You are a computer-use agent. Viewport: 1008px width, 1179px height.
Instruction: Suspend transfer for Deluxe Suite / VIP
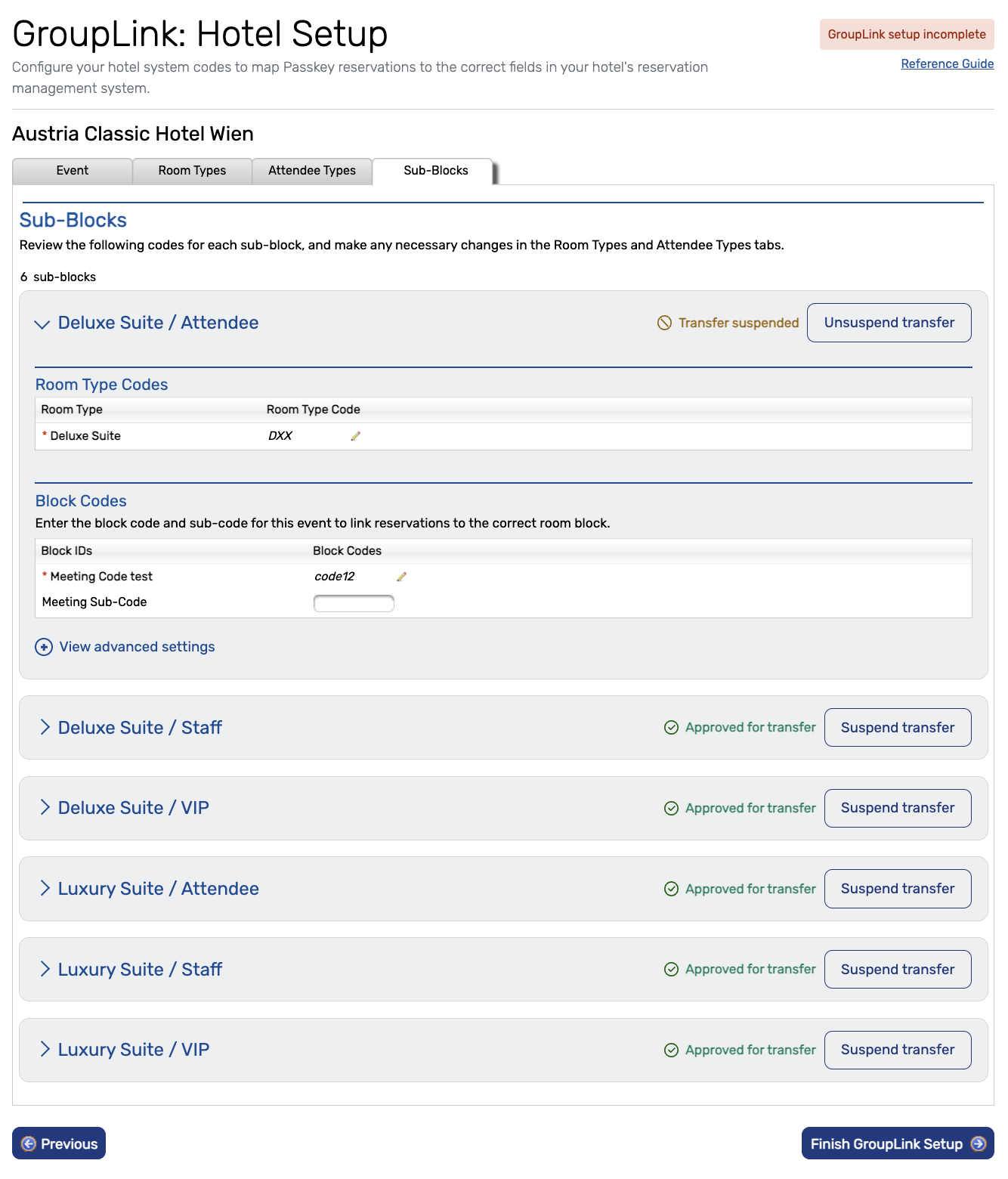[898, 808]
